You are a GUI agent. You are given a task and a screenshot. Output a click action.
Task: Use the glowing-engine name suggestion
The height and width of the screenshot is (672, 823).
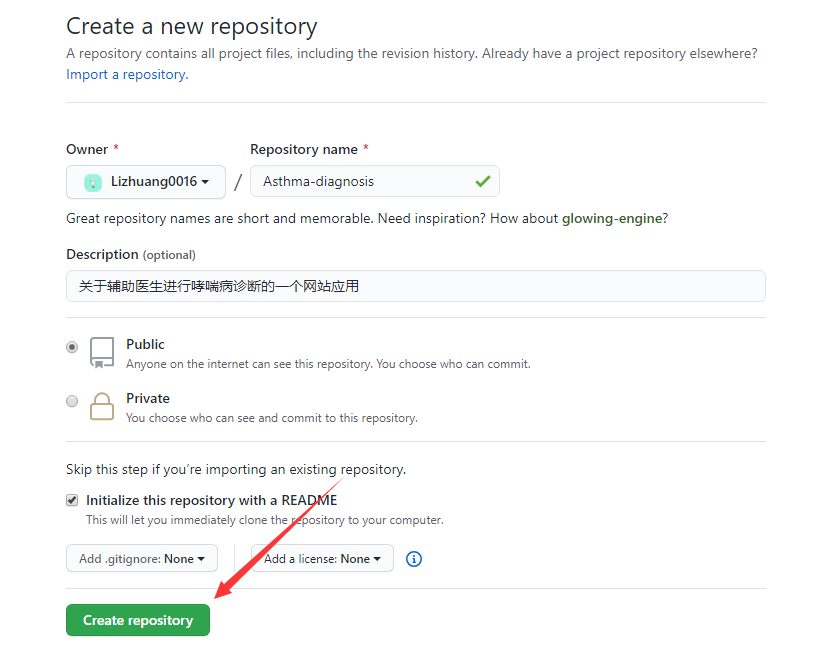point(612,218)
